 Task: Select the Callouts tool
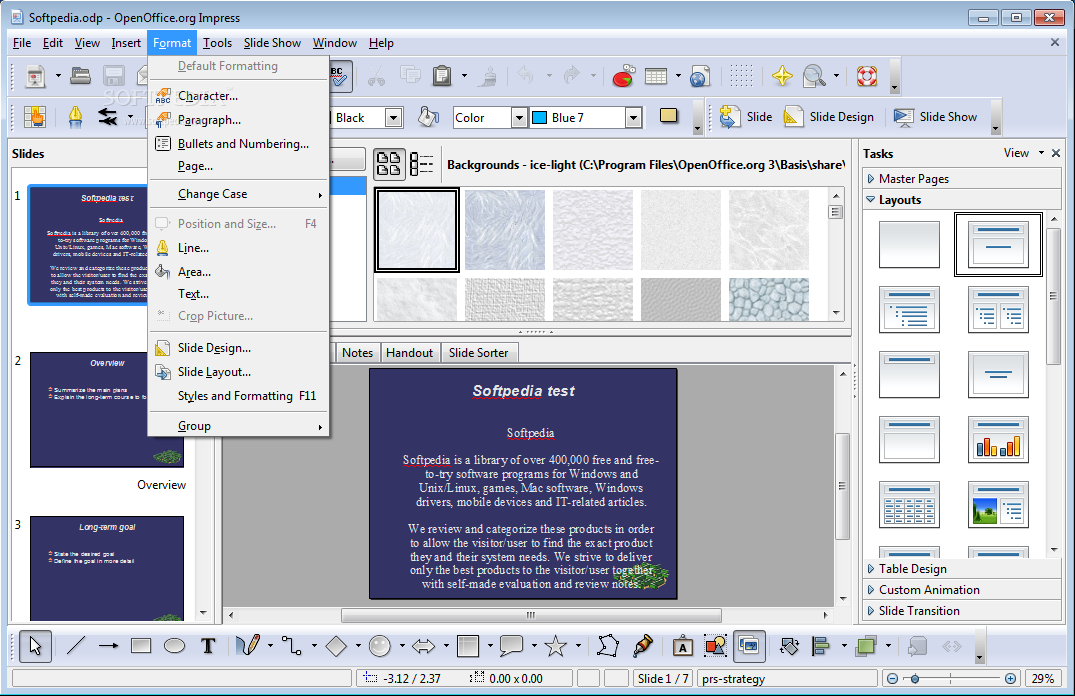click(x=511, y=646)
